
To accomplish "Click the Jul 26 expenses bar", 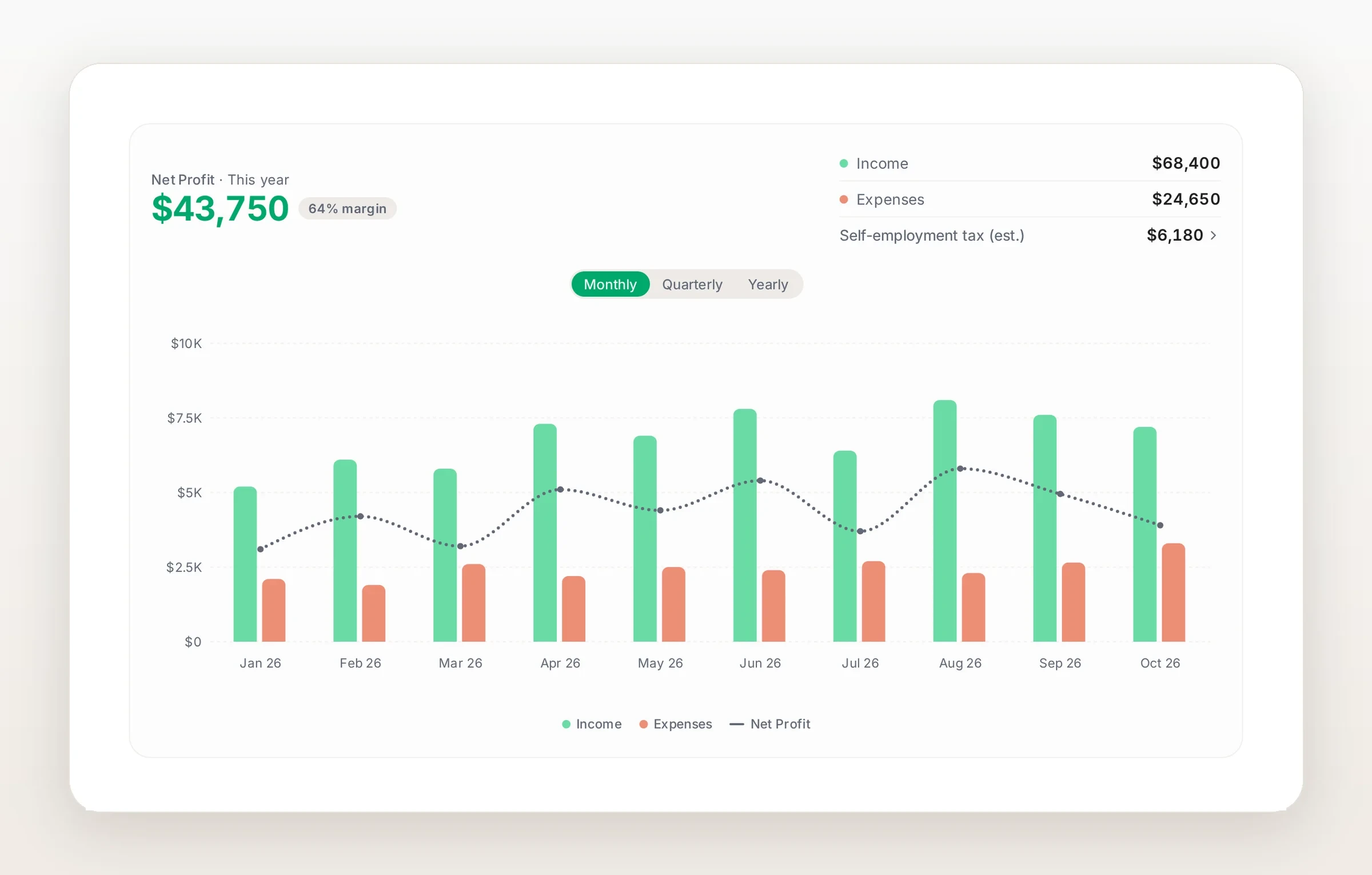I will point(874,601).
